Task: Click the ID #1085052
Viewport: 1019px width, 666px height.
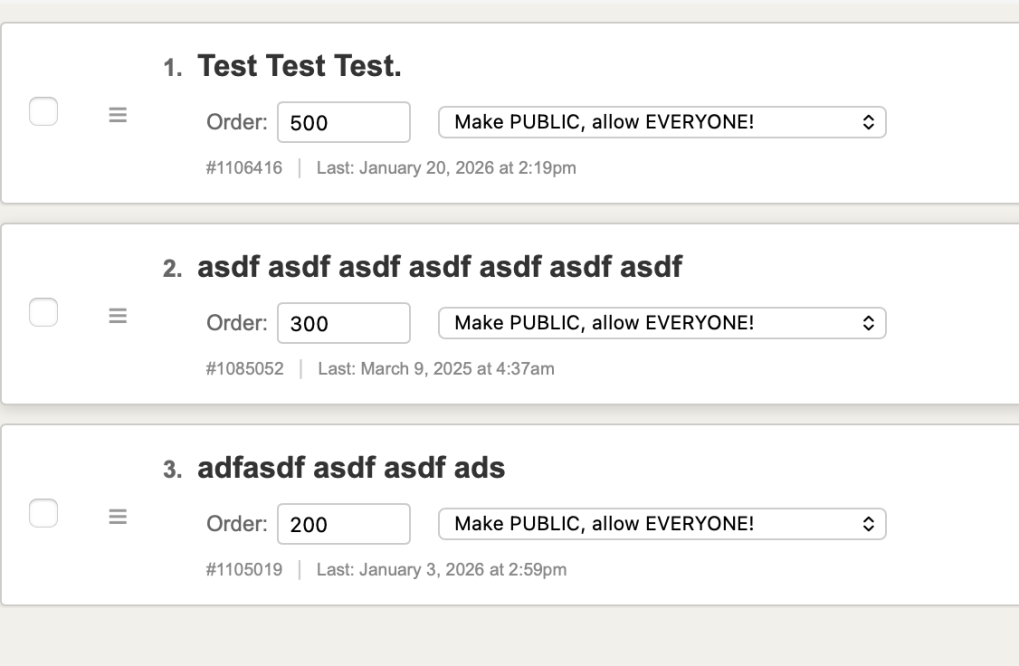Action: tap(244, 369)
